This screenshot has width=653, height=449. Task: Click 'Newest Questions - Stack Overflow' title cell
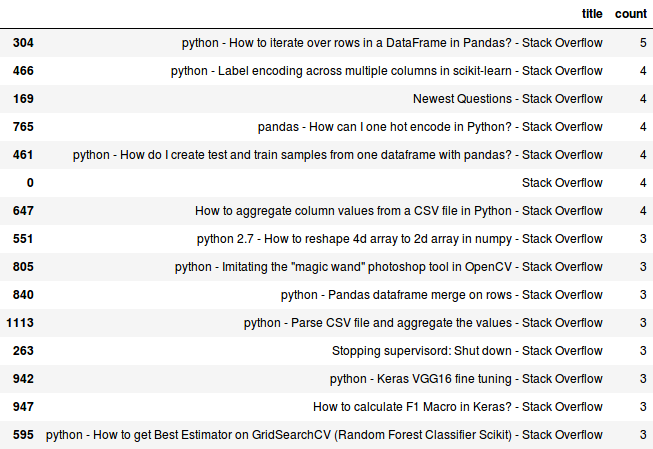pyautogui.click(x=508, y=99)
